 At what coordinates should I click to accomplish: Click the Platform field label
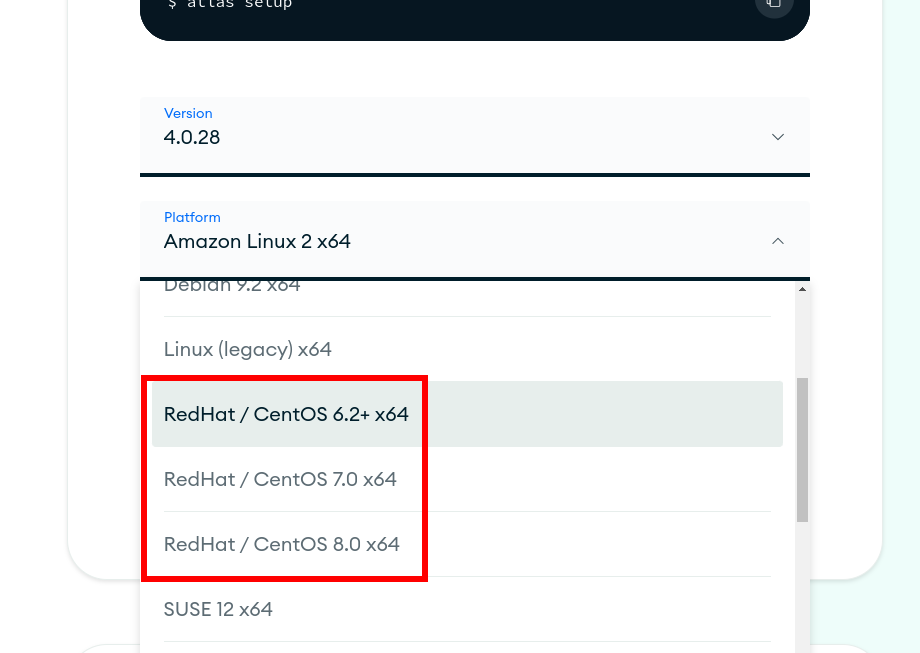[192, 217]
